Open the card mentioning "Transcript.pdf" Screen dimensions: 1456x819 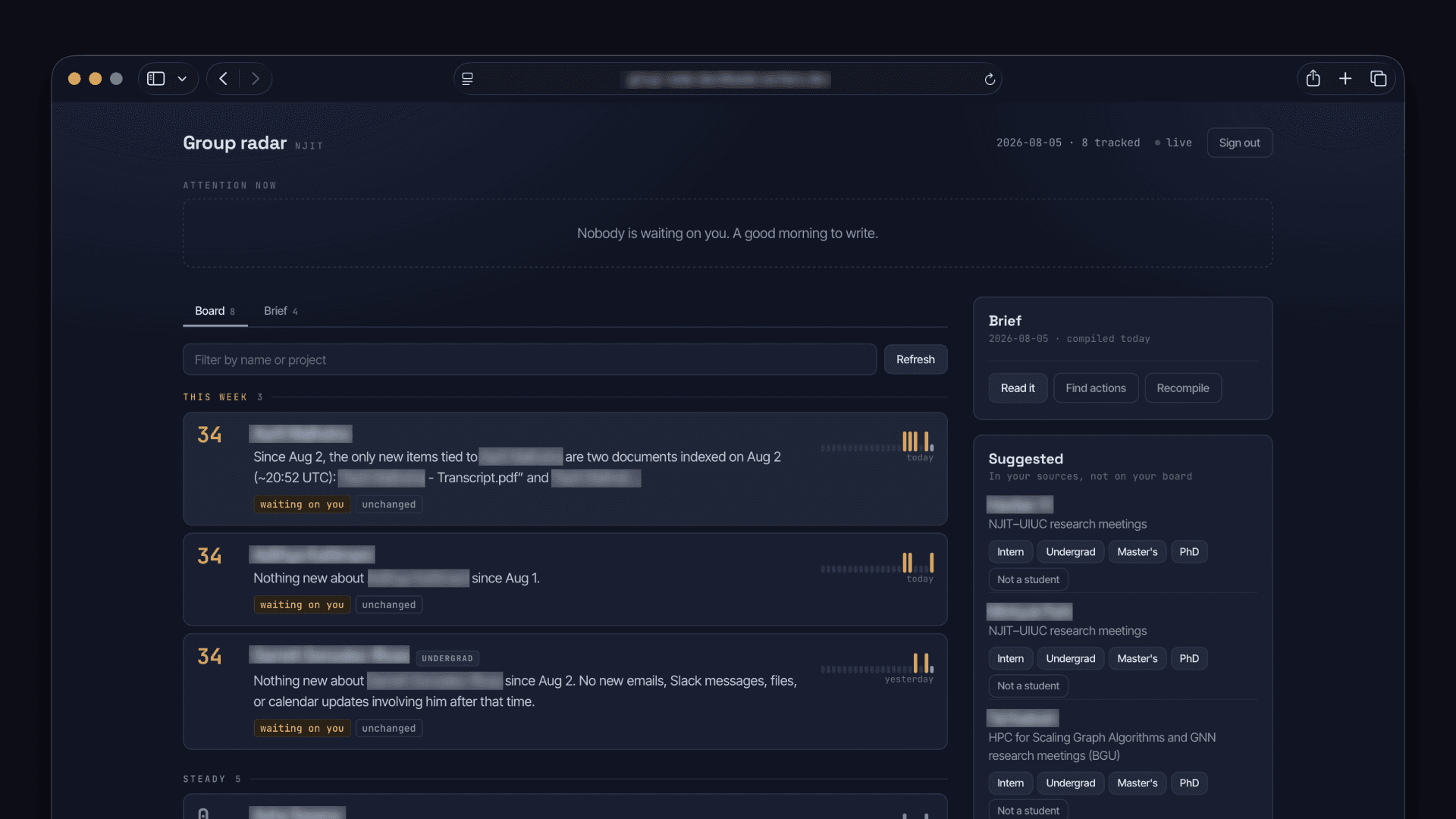click(x=565, y=469)
